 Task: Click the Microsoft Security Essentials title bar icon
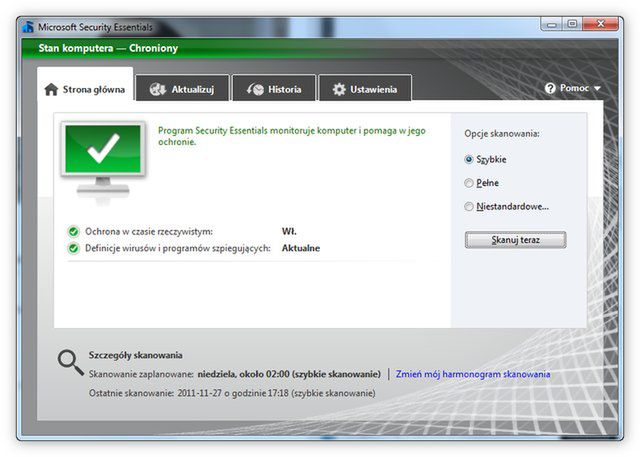(x=28, y=27)
